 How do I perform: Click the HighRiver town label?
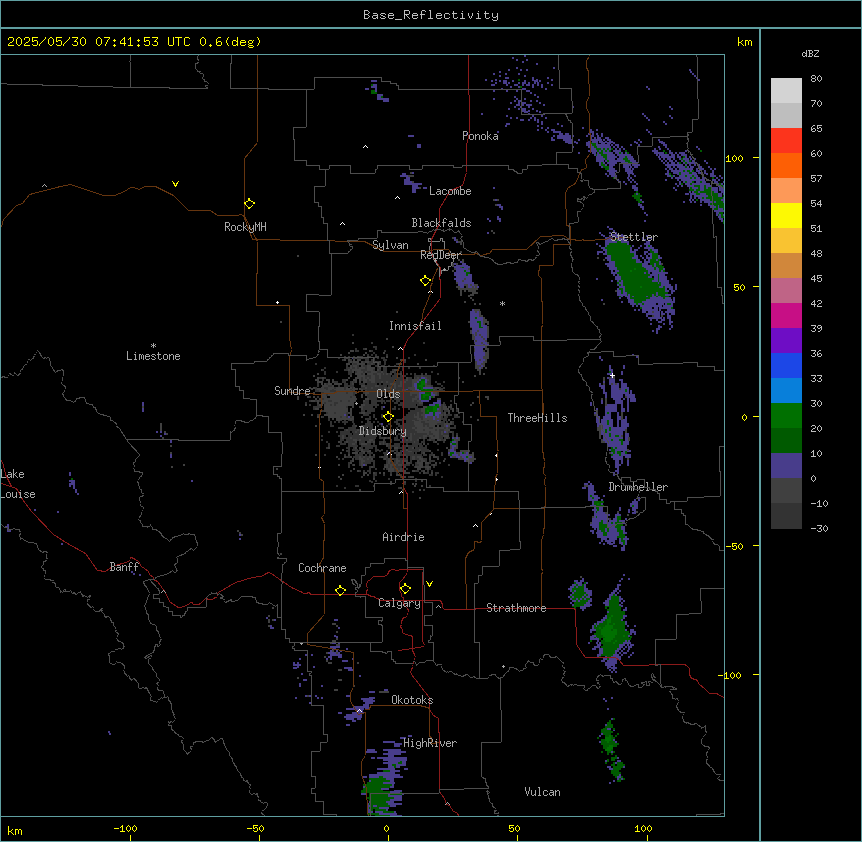(x=430, y=743)
